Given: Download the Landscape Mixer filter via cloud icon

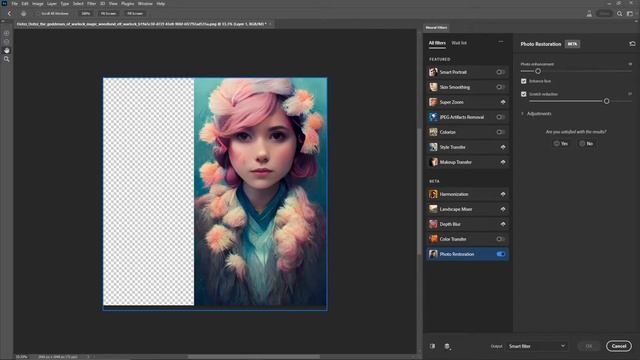Looking at the screenshot, I should pyautogui.click(x=503, y=209).
